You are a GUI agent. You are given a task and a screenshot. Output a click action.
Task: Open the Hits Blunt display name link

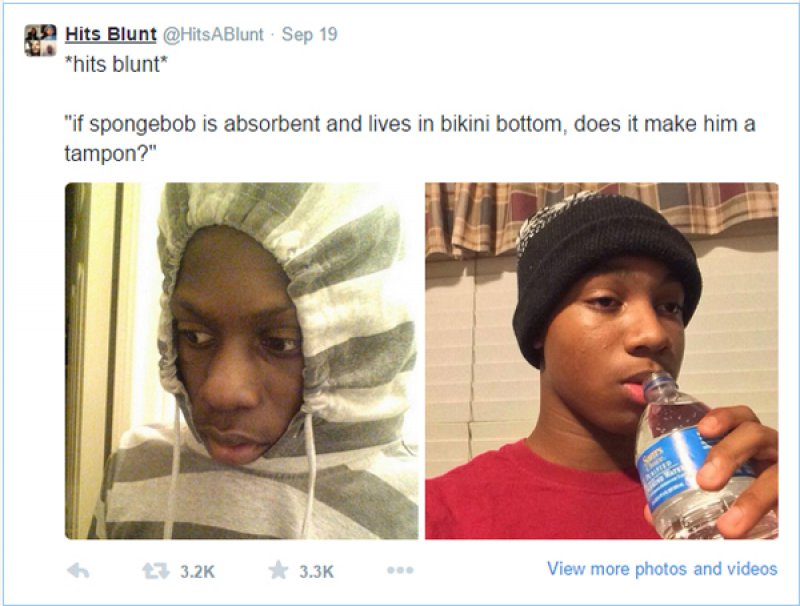click(x=111, y=34)
